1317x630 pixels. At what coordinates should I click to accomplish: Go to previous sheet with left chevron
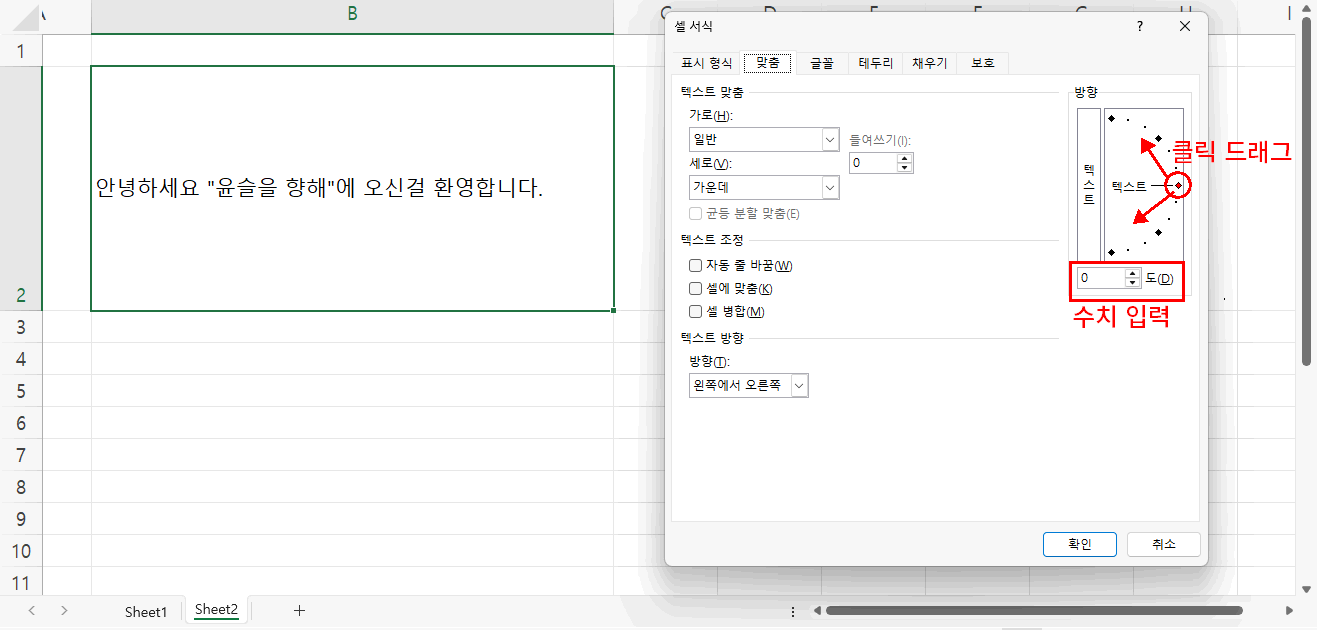32,610
